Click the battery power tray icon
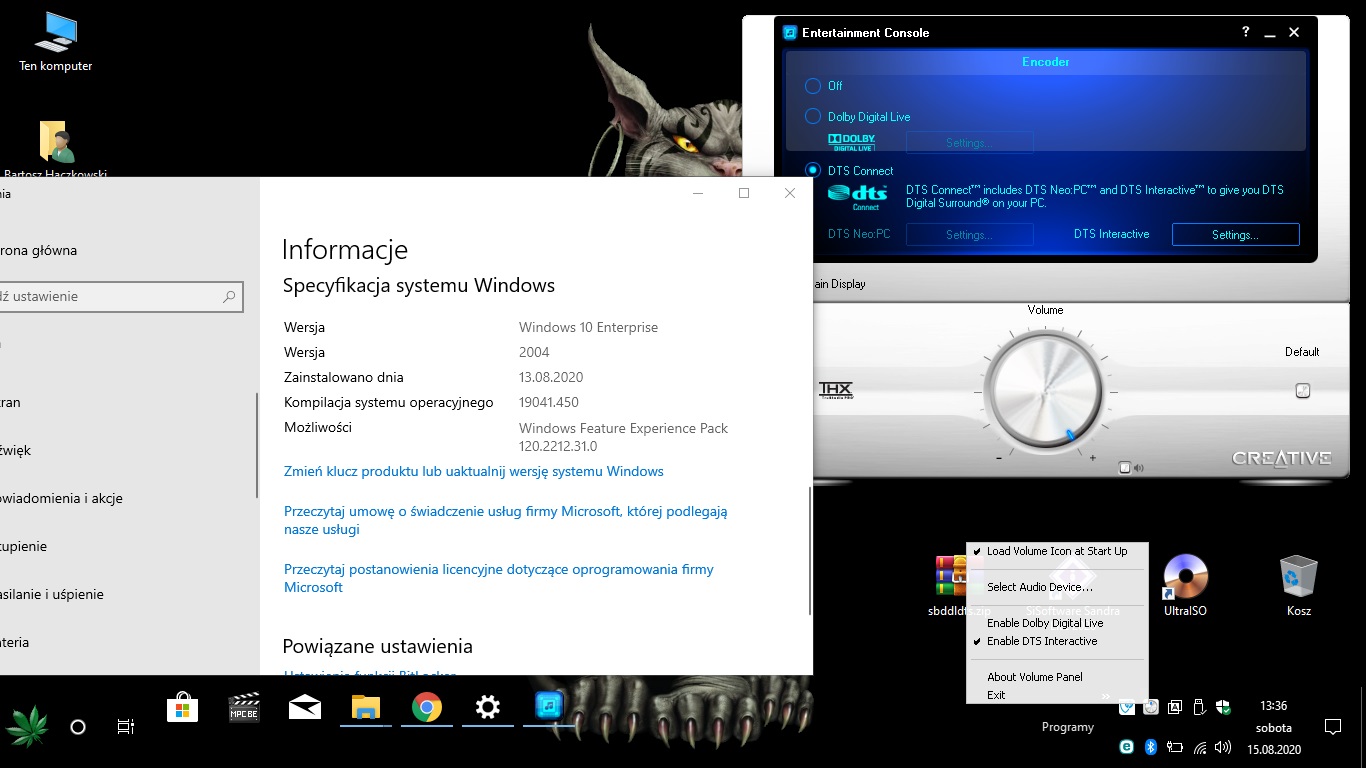The width and height of the screenshot is (1366, 768). click(x=1175, y=746)
